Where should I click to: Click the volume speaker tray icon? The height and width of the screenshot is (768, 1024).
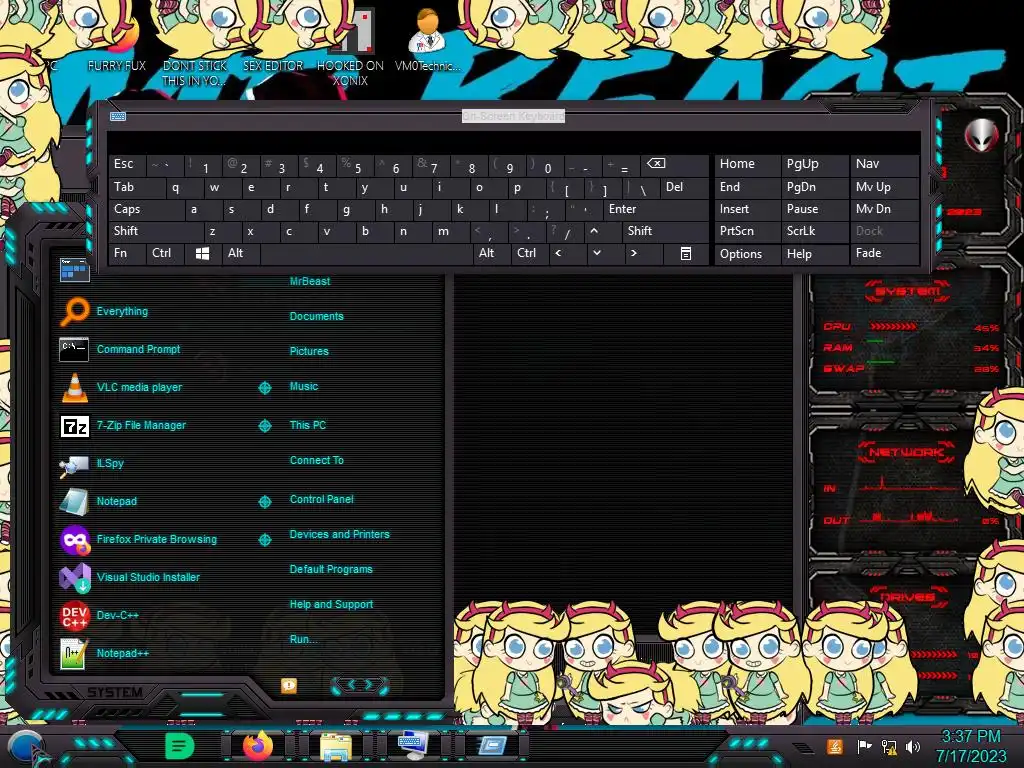point(912,746)
